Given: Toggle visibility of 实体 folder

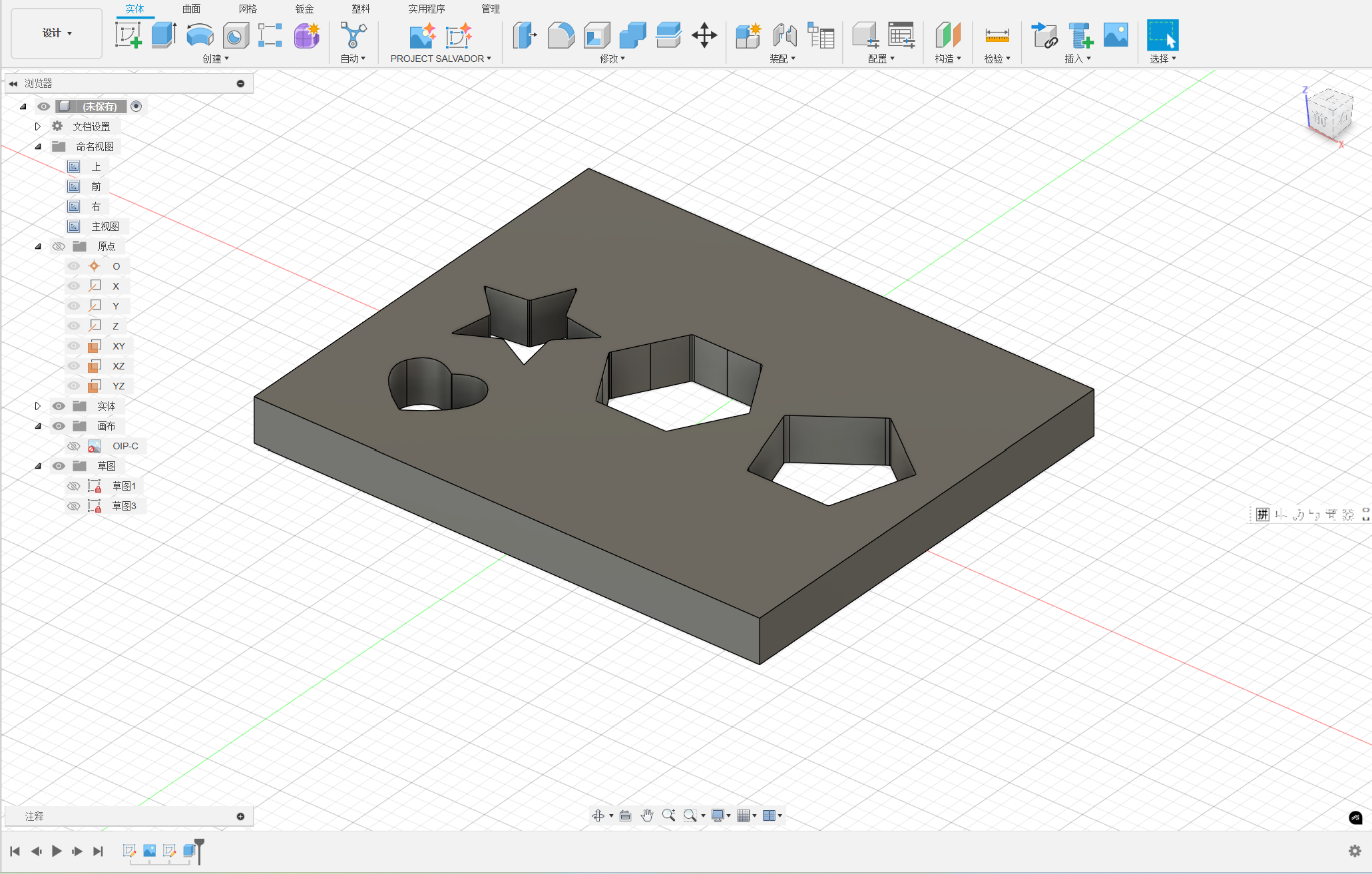Looking at the screenshot, I should (x=59, y=406).
